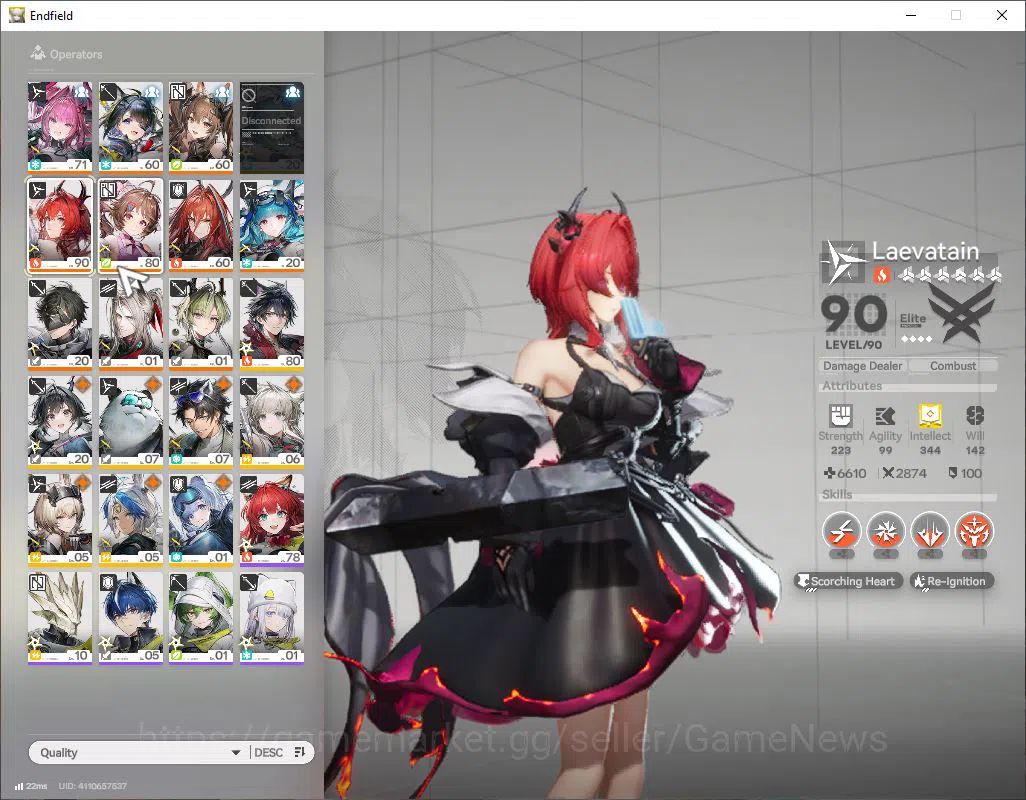Click the Disconnected operator card

(272, 127)
